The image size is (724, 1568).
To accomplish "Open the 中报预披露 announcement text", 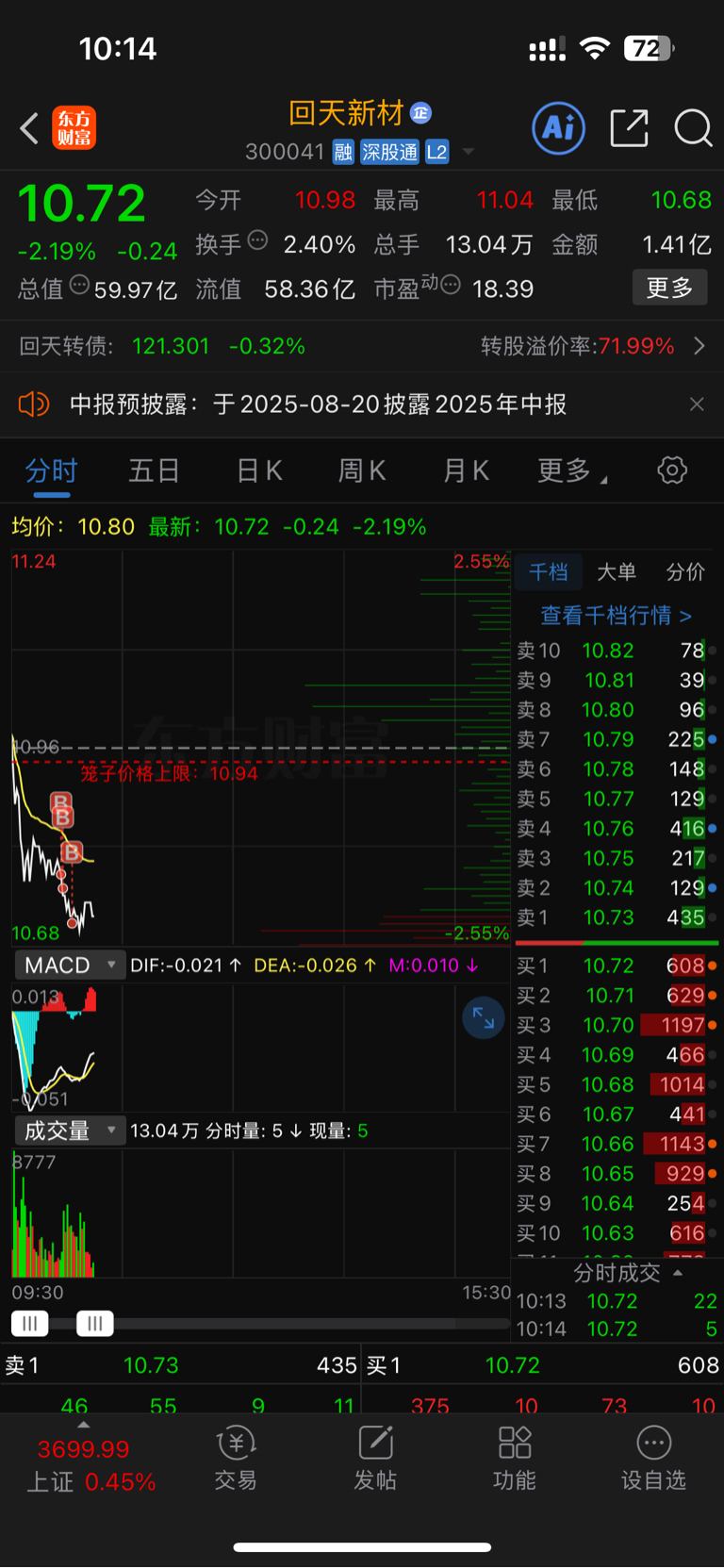I will pyautogui.click(x=319, y=404).
